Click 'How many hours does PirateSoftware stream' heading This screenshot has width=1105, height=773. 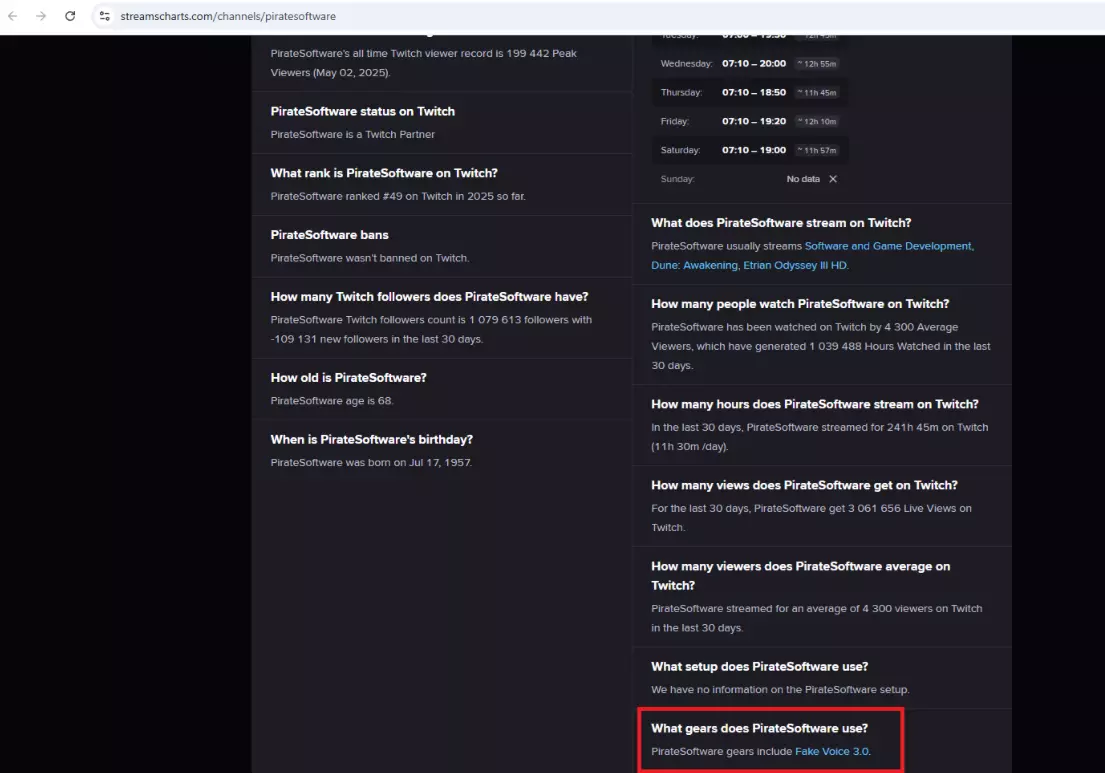pyautogui.click(x=815, y=404)
